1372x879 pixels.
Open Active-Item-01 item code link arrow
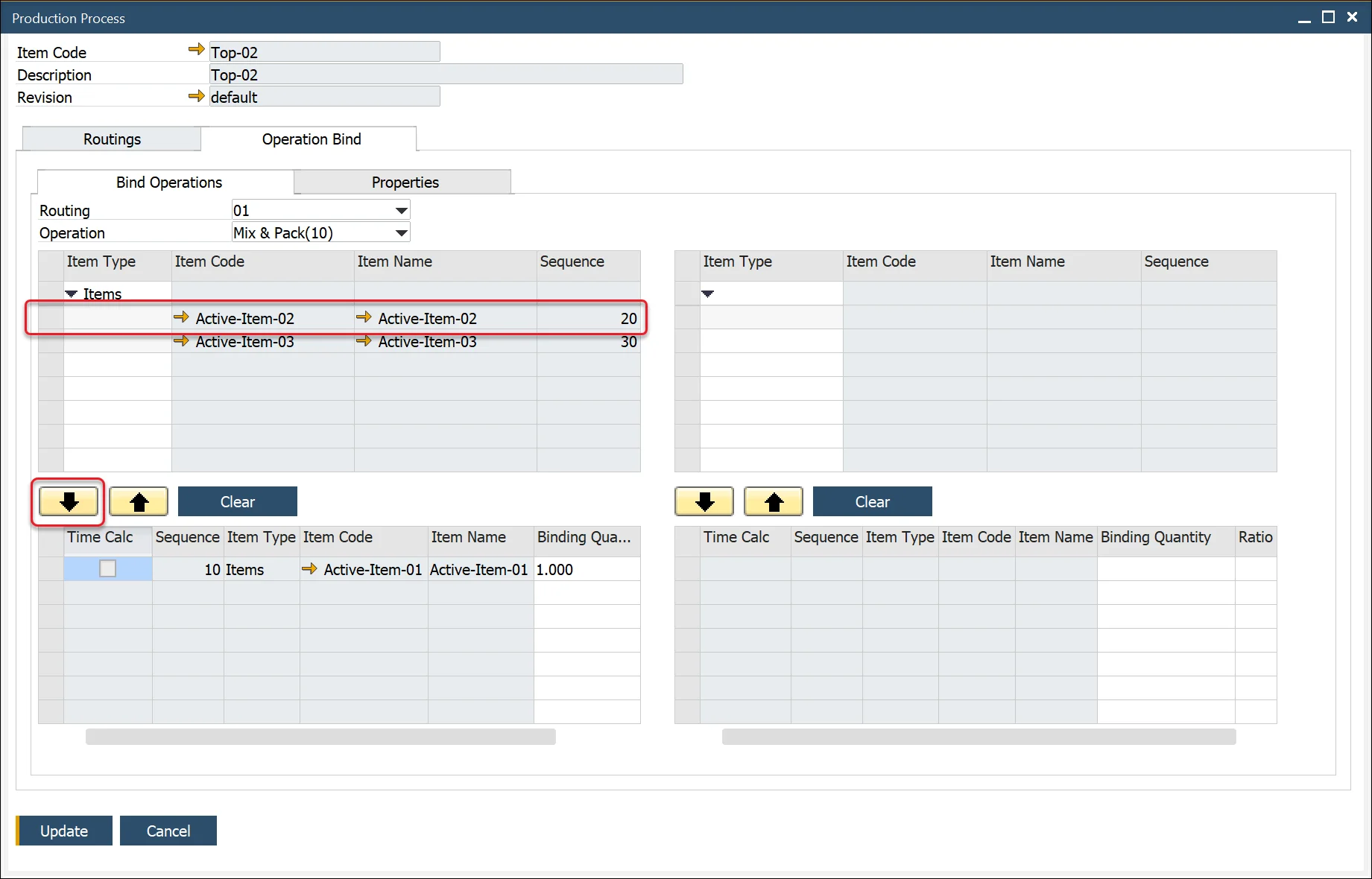click(x=309, y=569)
